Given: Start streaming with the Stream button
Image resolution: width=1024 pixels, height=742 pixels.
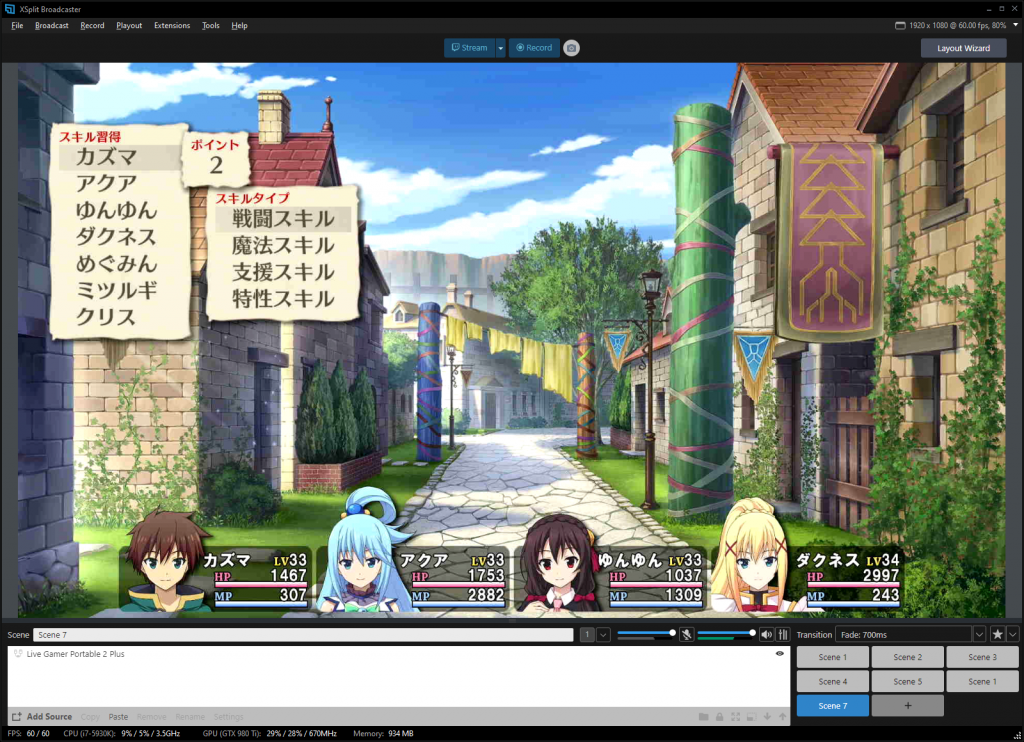Looking at the screenshot, I should 470,48.
